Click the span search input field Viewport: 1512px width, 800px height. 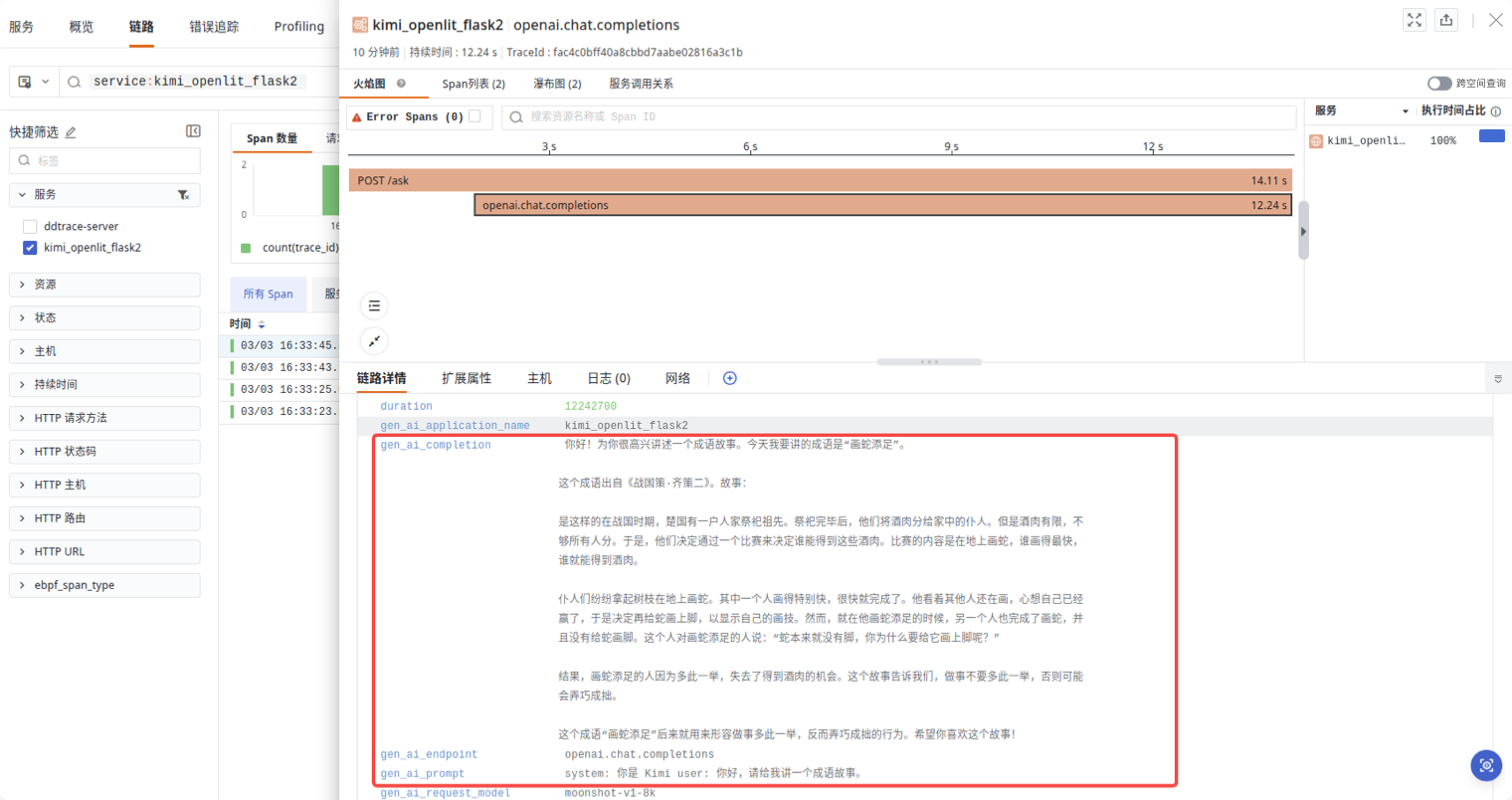click(899, 117)
